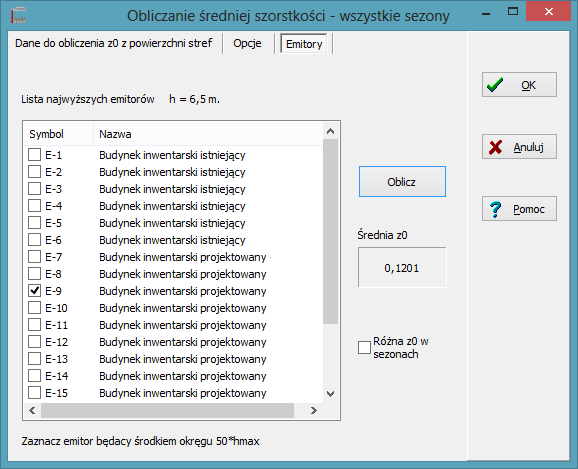Uncheck the E-9 emitter checkbox
This screenshot has height=469, width=578.
(x=35, y=291)
